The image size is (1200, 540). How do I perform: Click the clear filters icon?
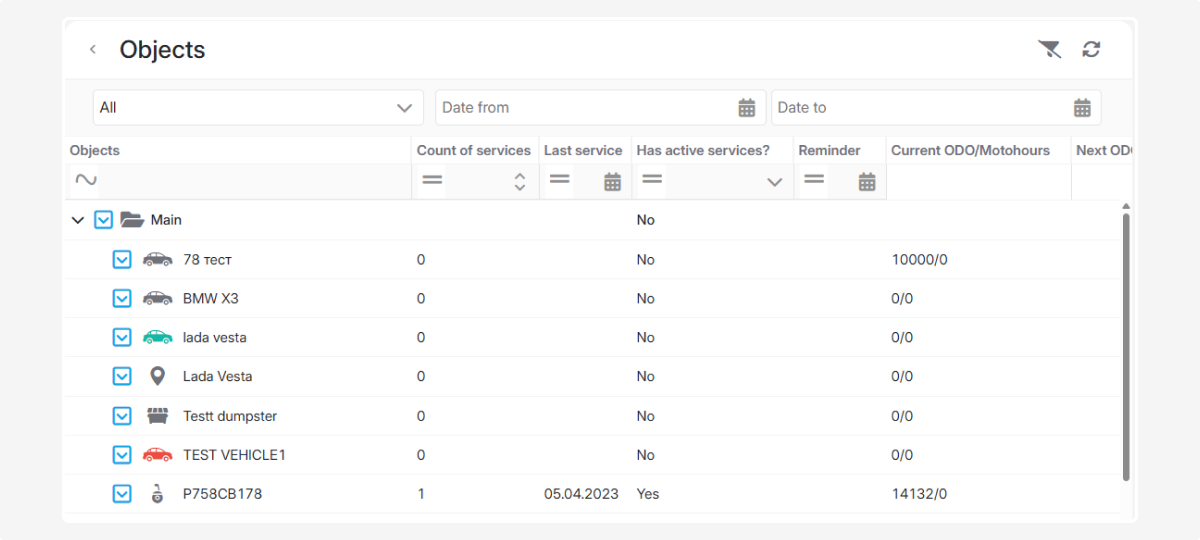click(1049, 49)
